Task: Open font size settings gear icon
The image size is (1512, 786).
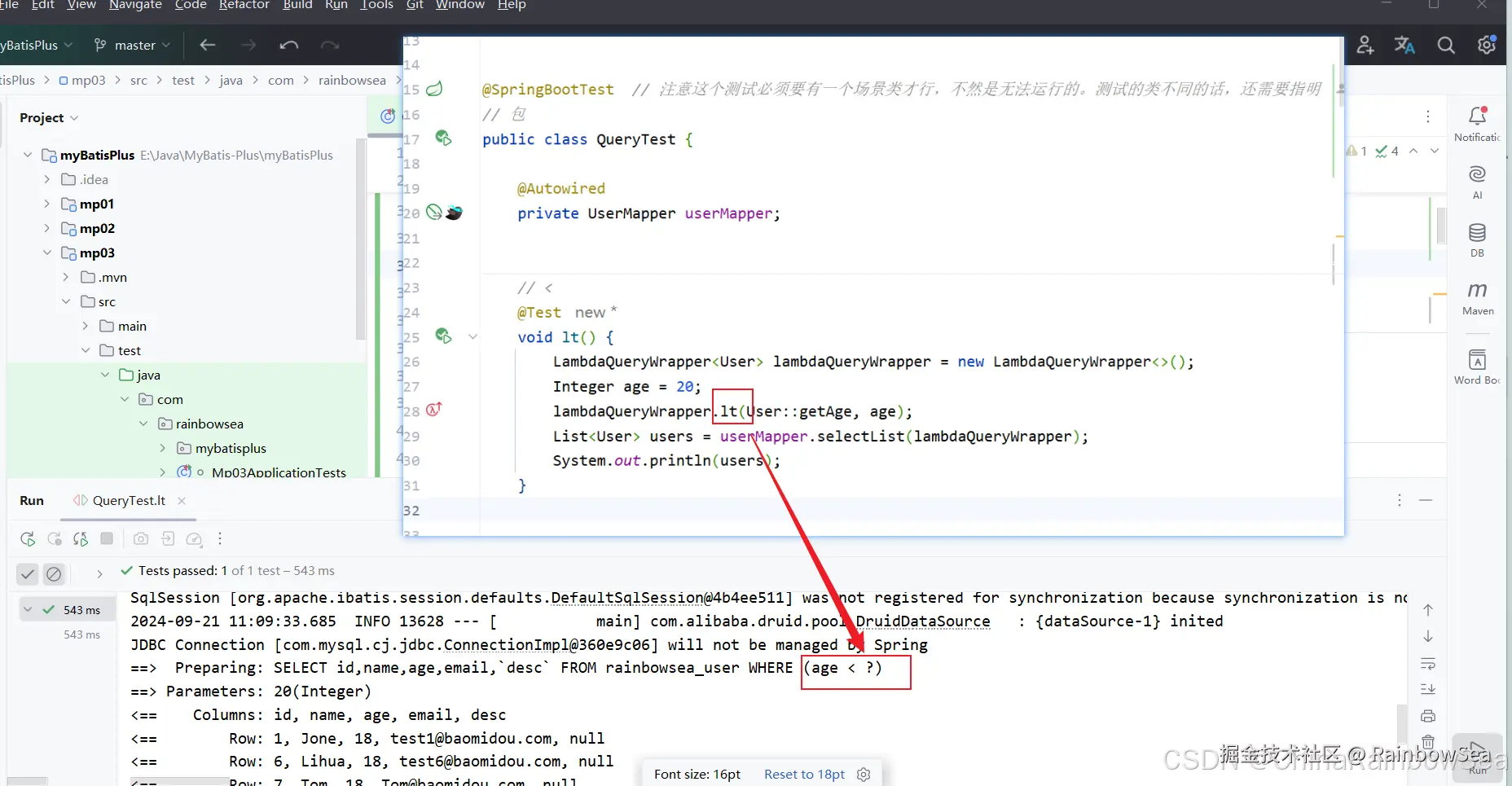Action: pos(864,774)
